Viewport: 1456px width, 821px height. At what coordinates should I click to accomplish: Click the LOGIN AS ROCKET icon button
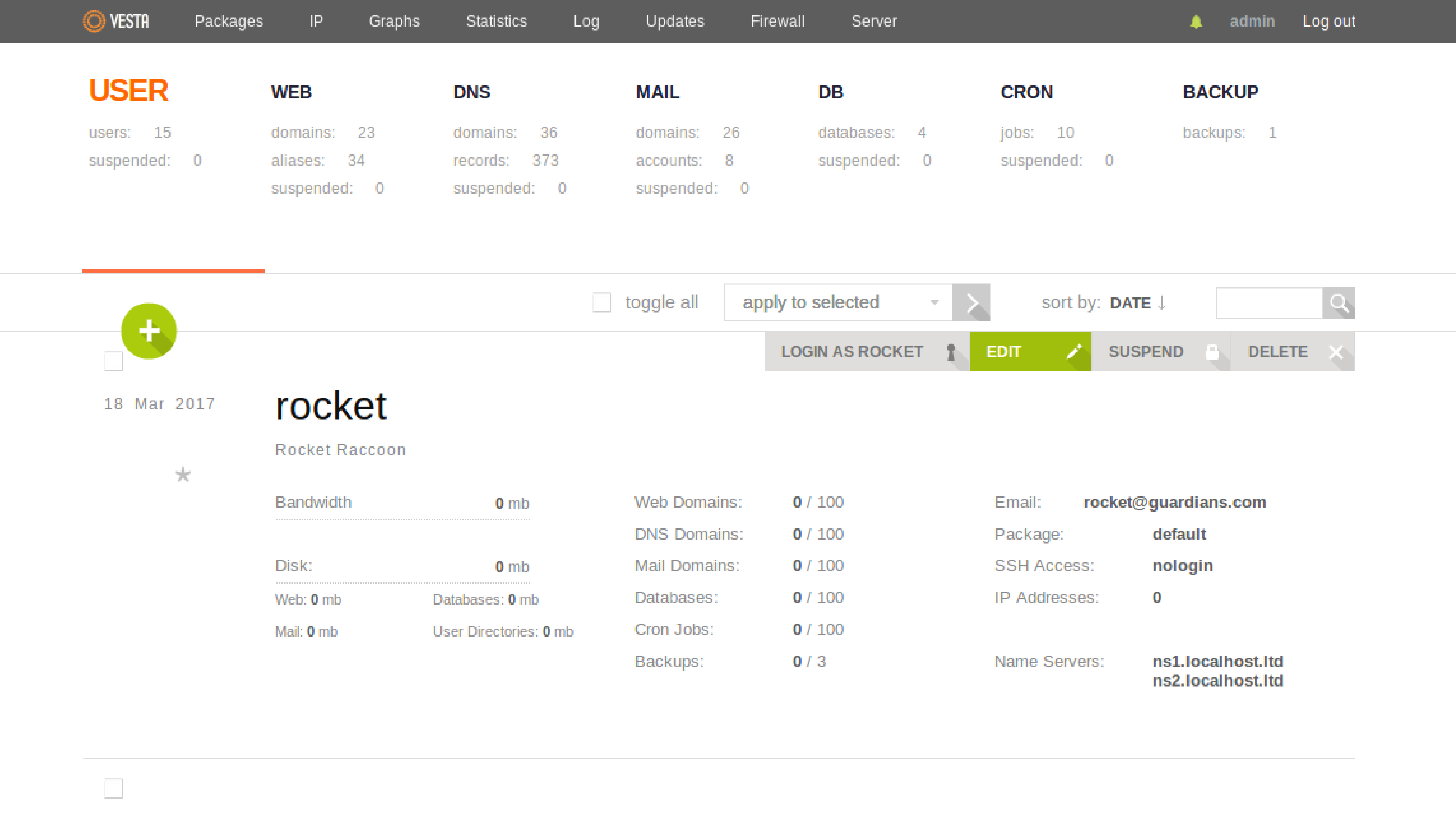(950, 351)
